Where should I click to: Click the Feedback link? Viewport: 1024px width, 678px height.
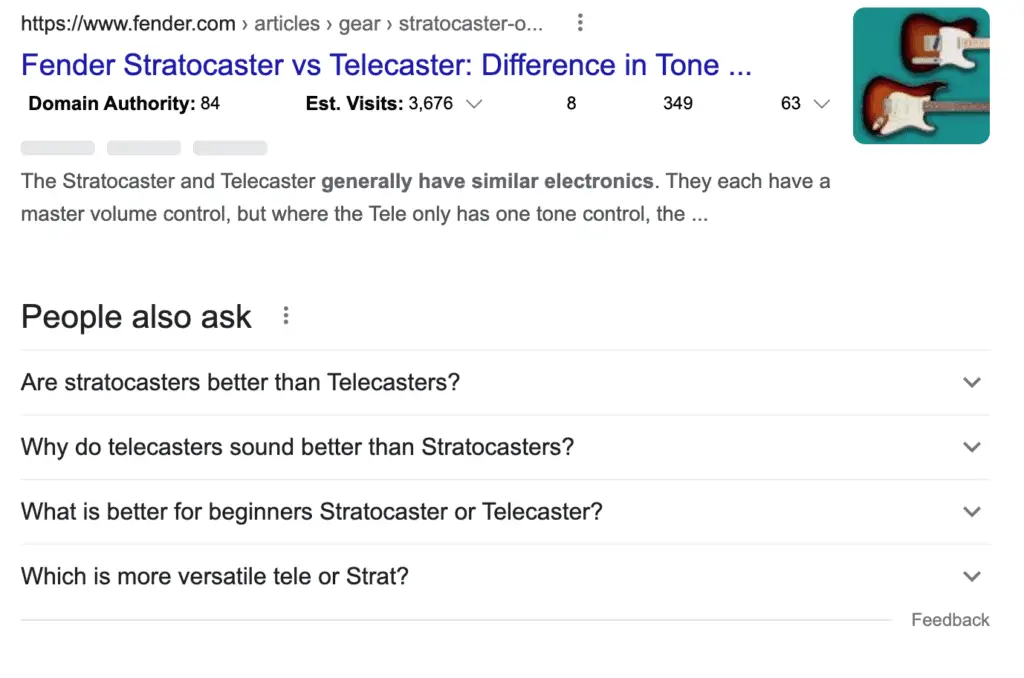pos(950,620)
